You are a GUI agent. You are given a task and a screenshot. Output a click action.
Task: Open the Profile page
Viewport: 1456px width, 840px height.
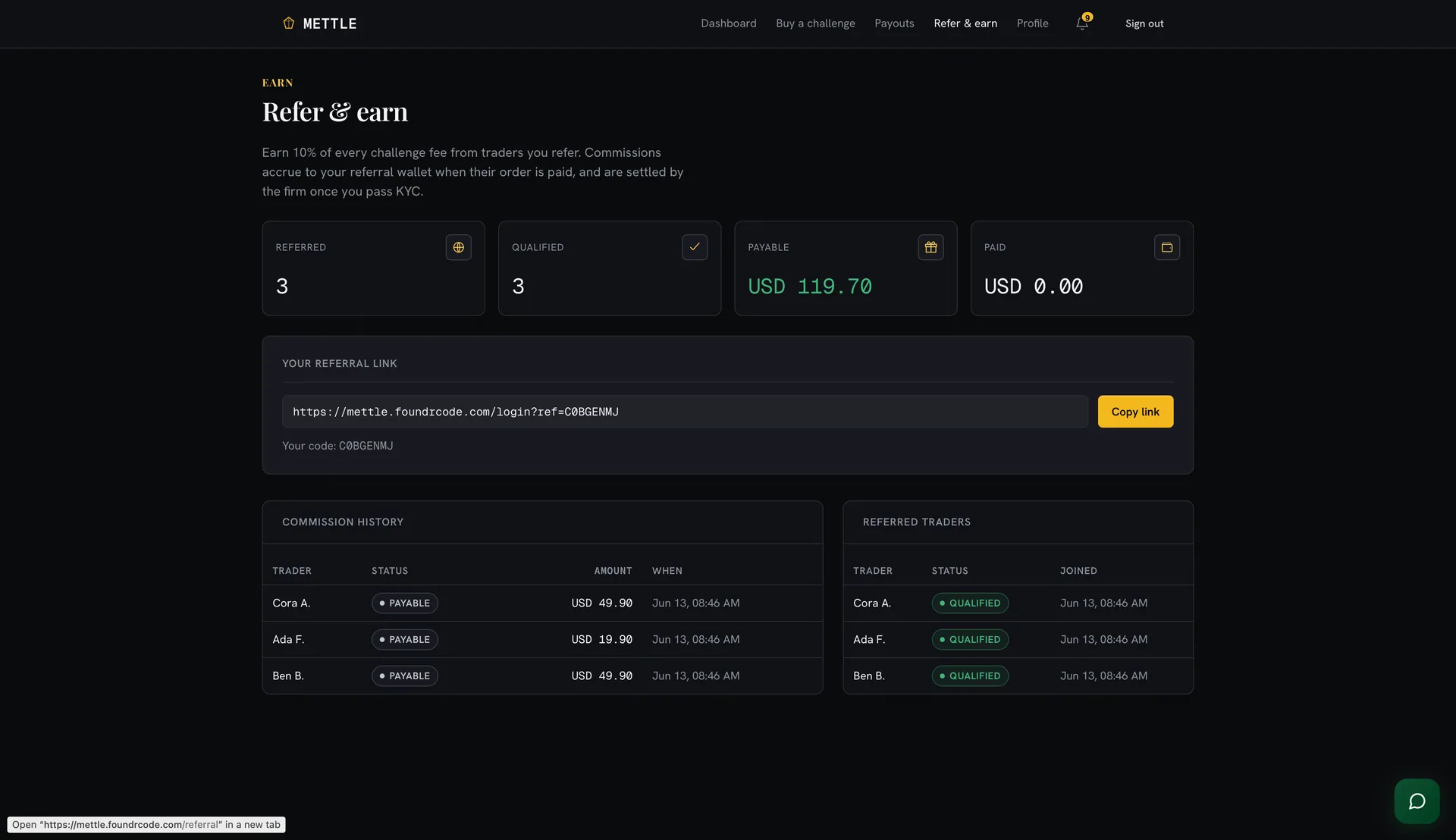[1032, 24]
